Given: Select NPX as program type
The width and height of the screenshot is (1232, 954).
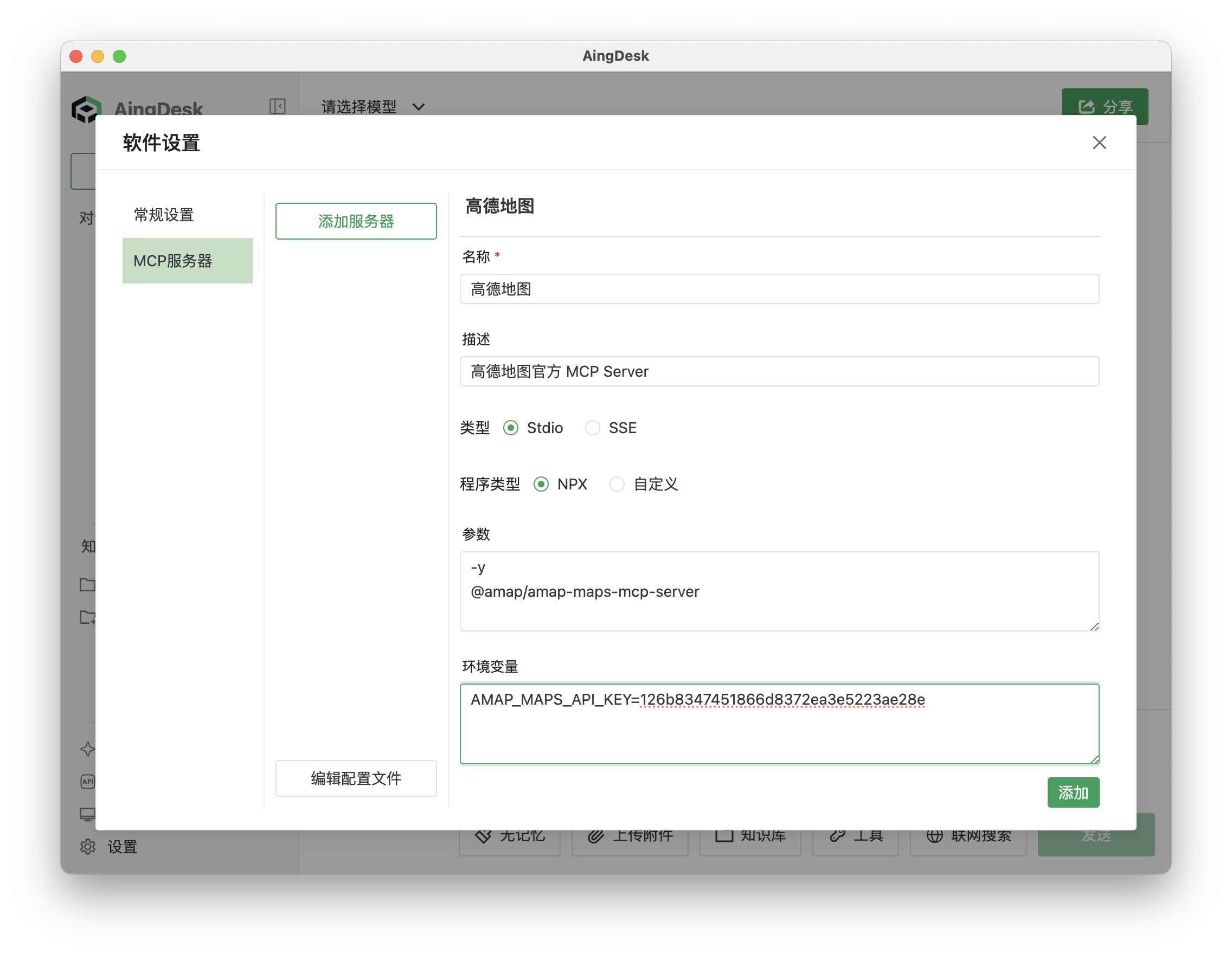Looking at the screenshot, I should 541,485.
